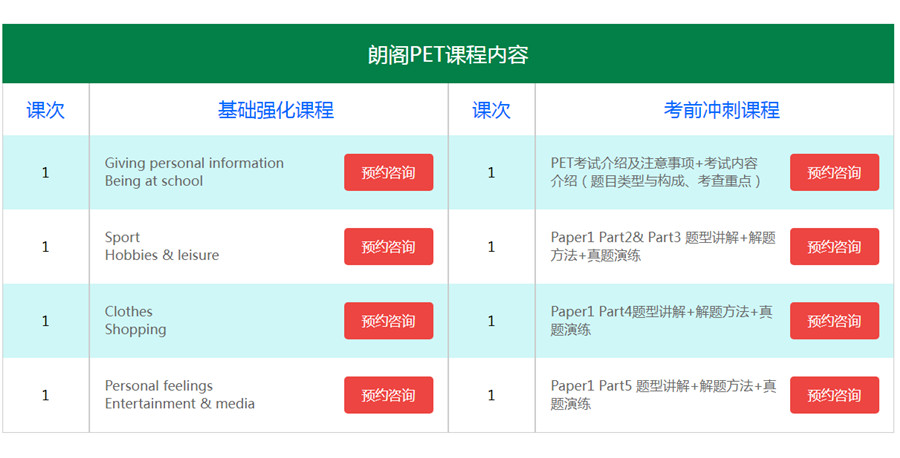Click the 课次 header next to 考前冲刺课程
This screenshot has height=458, width=900.
click(491, 110)
